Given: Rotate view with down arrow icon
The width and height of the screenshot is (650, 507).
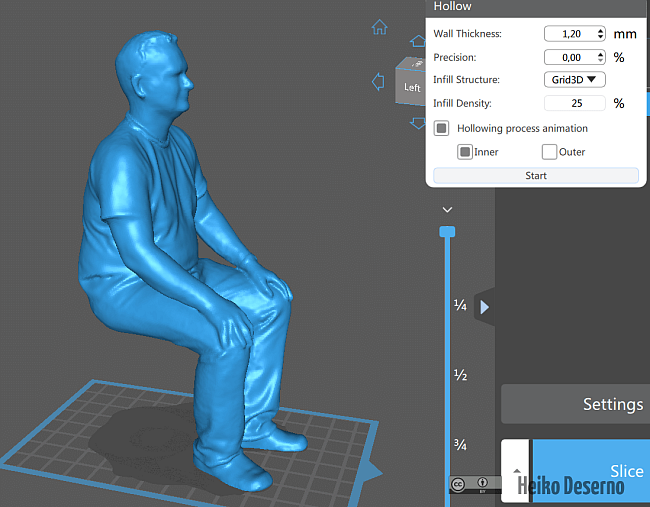Looking at the screenshot, I should pos(418,123).
